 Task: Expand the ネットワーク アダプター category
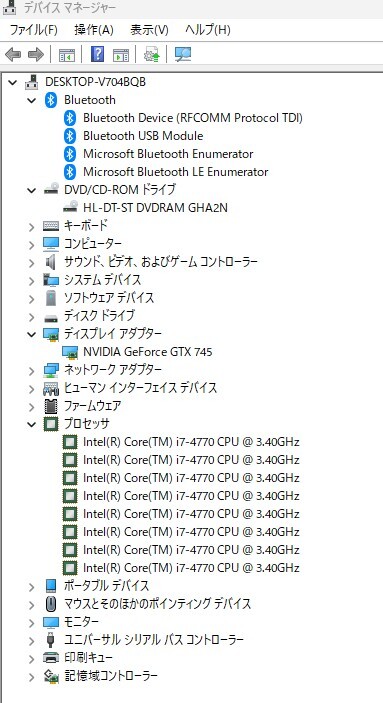click(x=31, y=371)
